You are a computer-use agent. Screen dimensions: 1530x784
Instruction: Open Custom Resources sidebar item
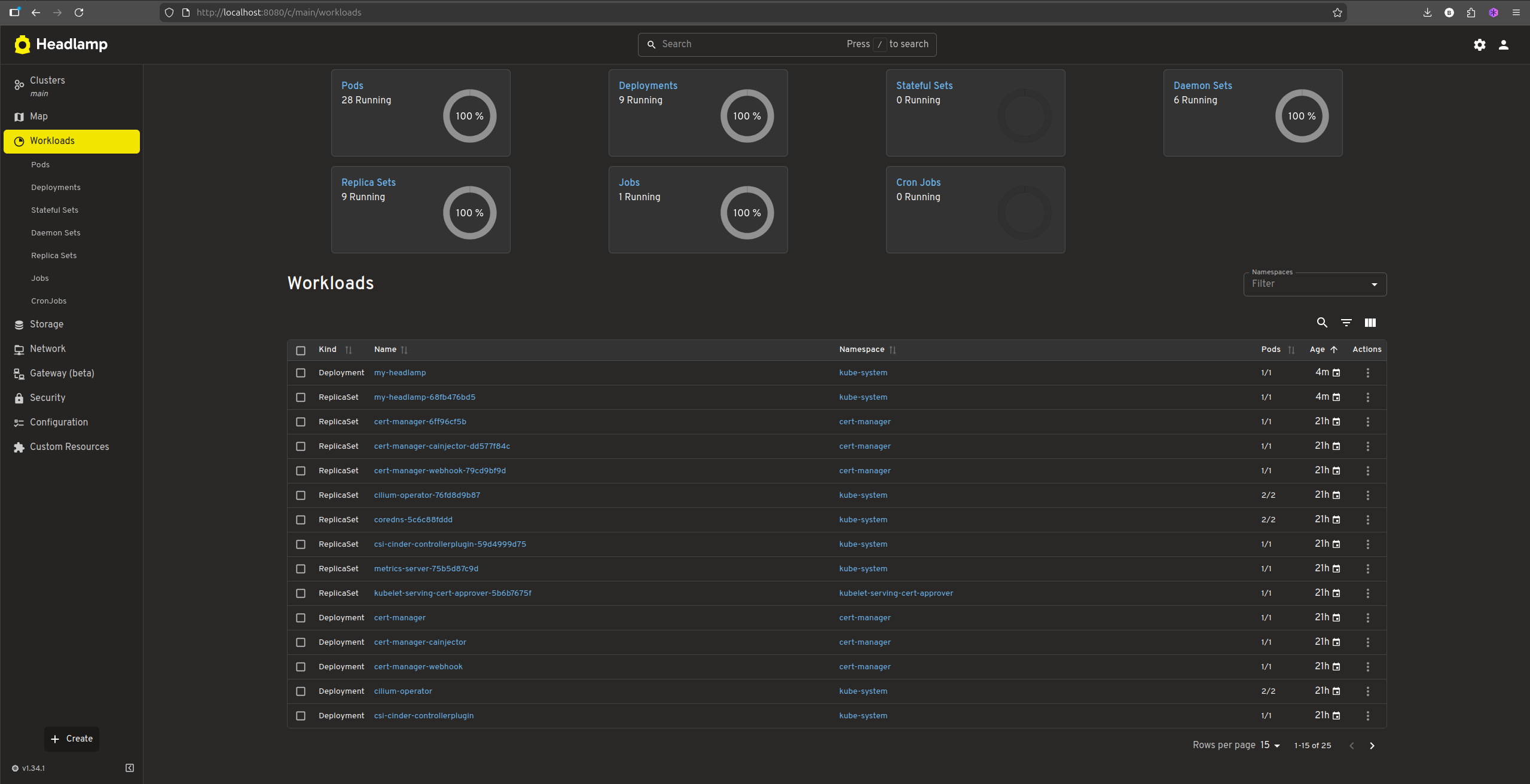(x=69, y=447)
